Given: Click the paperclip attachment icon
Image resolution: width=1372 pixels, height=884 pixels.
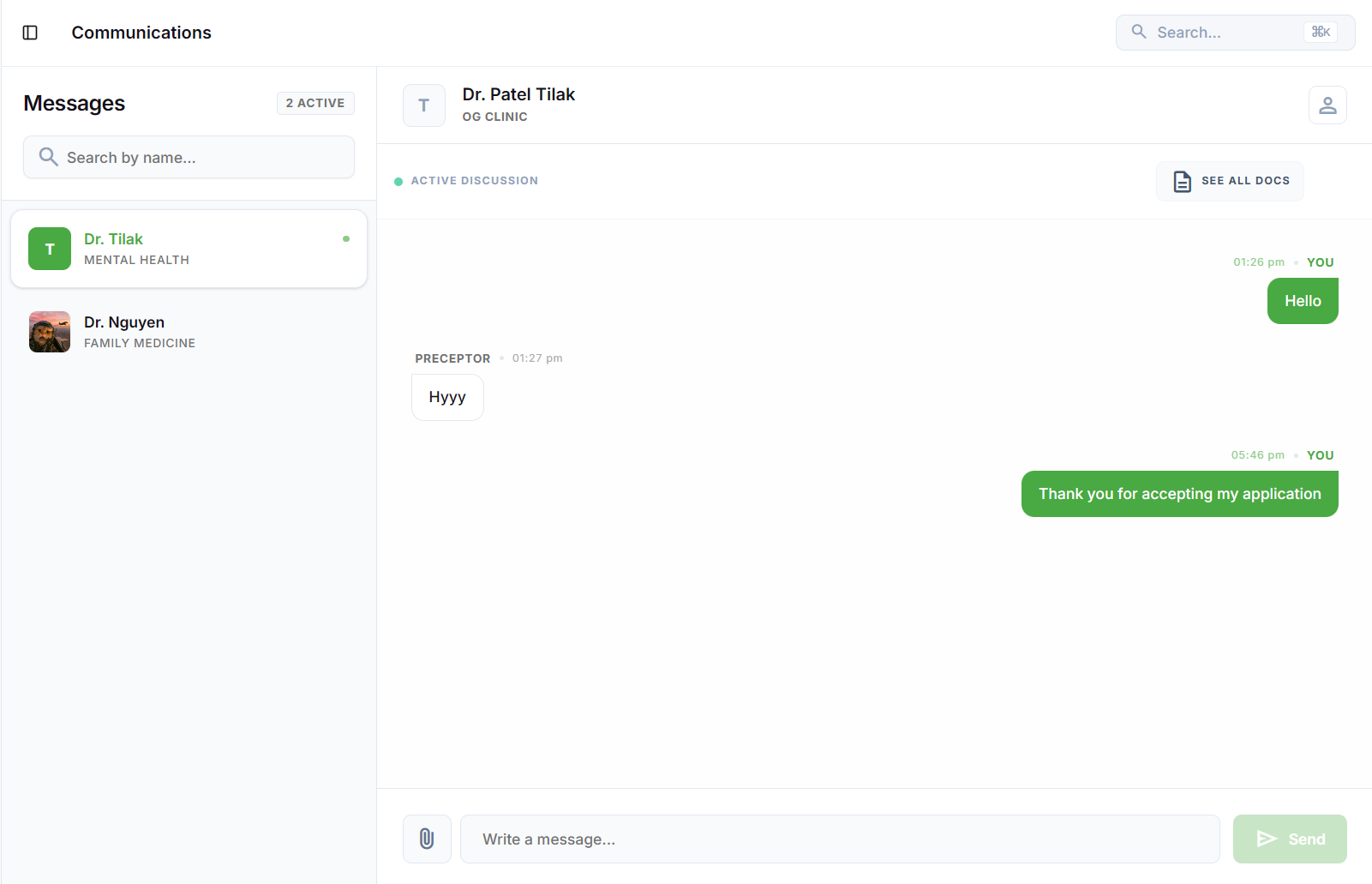Looking at the screenshot, I should [427, 839].
